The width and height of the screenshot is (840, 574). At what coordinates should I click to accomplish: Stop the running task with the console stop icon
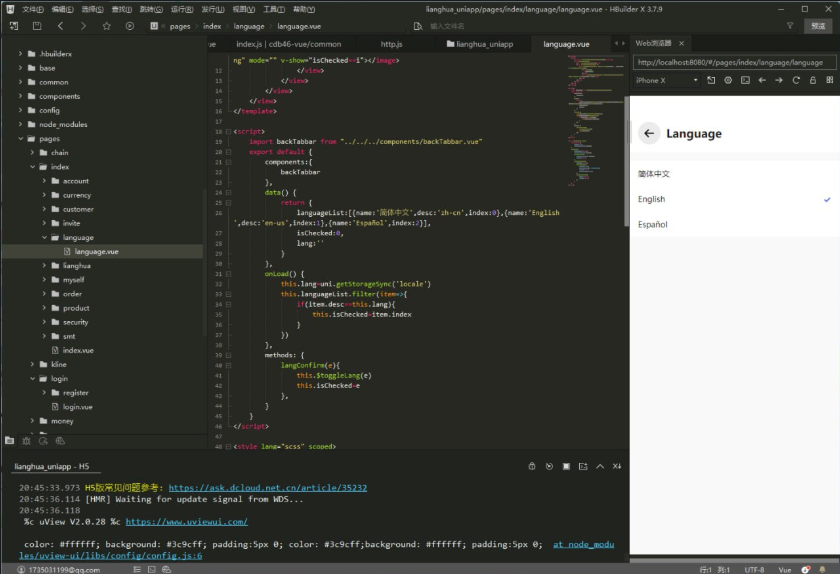(x=566, y=466)
